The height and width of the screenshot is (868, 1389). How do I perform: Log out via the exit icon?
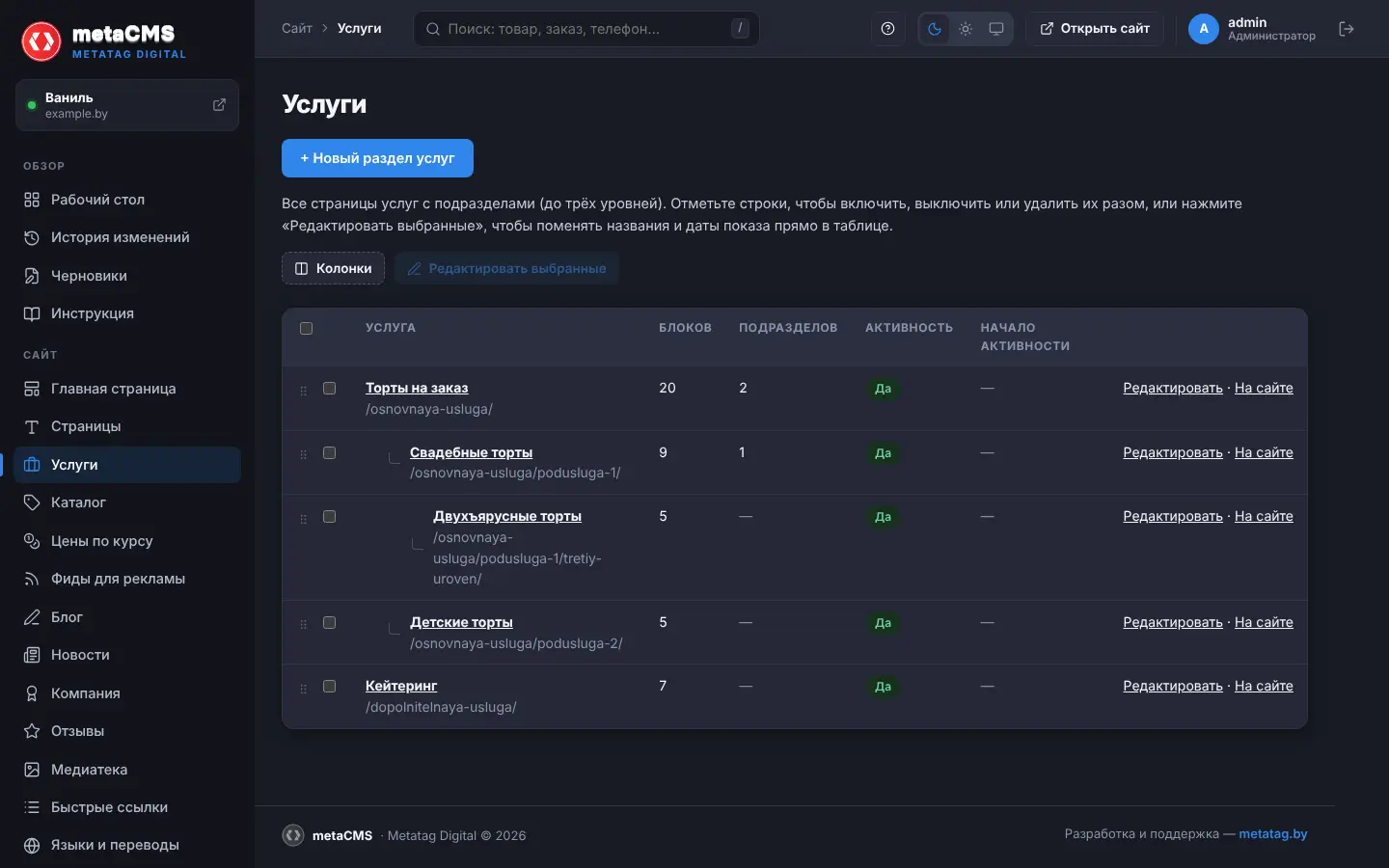1347,29
